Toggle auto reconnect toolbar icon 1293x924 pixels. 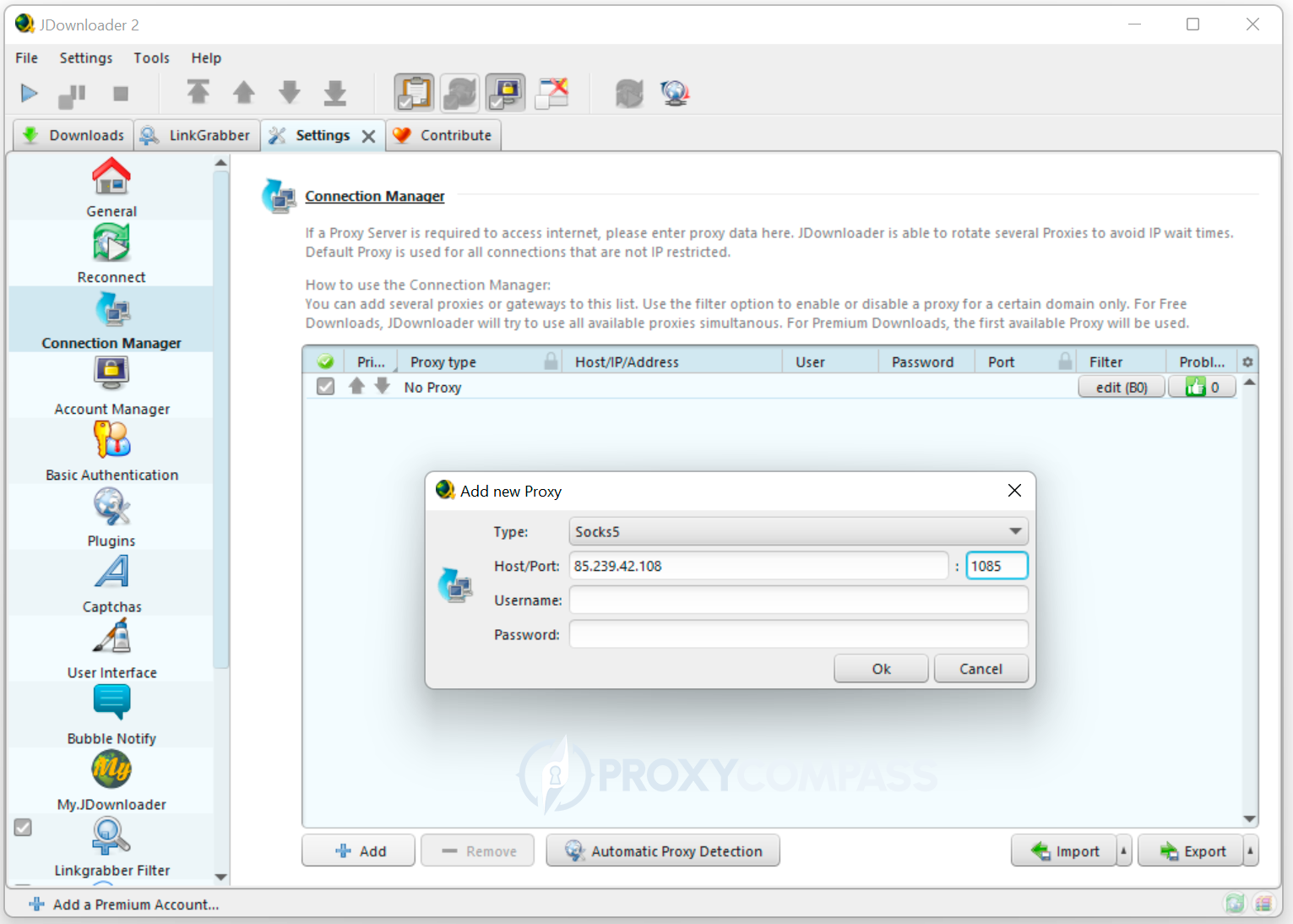tap(460, 93)
